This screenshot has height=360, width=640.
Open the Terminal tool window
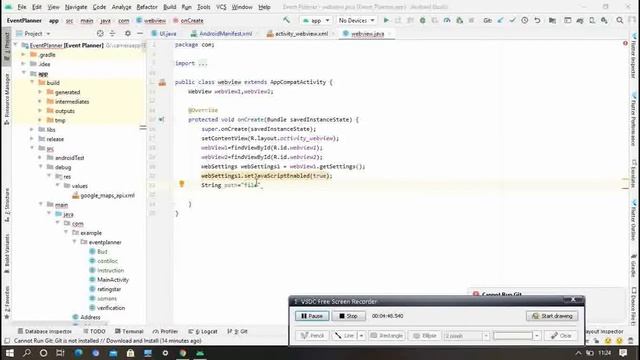tap(129, 331)
